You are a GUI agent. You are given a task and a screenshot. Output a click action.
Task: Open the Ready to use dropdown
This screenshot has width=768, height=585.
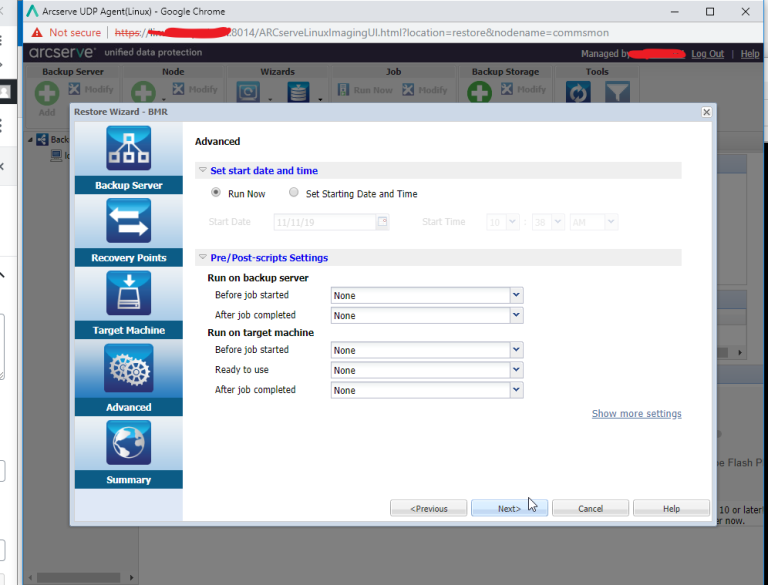[x=516, y=370]
